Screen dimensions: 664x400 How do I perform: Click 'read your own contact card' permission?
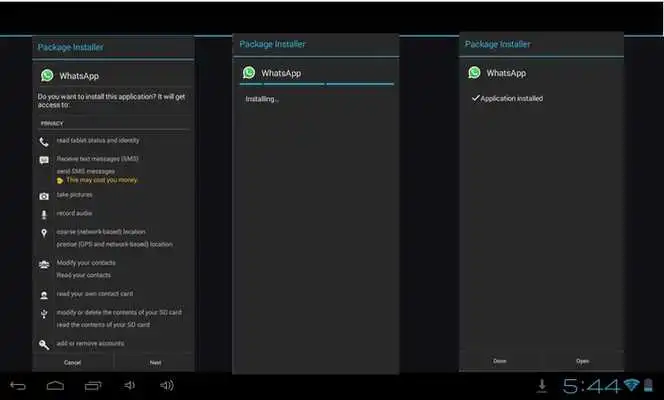(94, 293)
